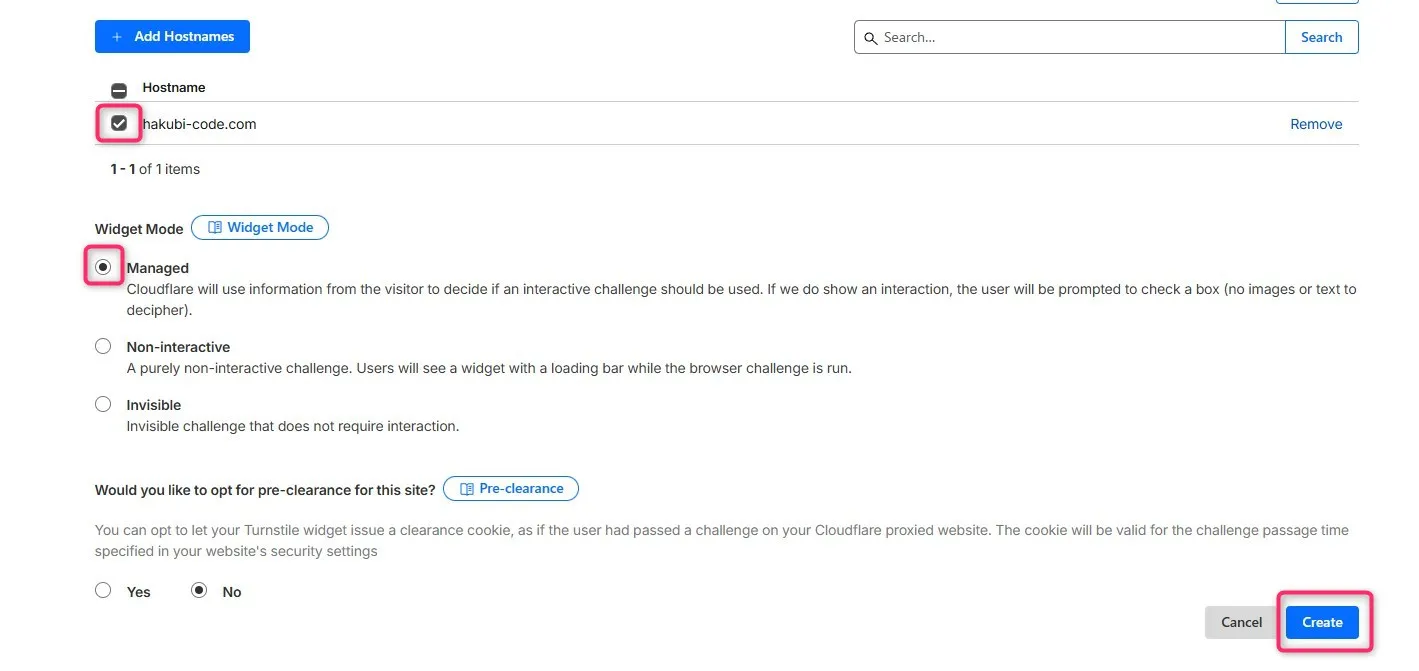
Task: Choose the Invisible challenge mode
Action: [103, 403]
